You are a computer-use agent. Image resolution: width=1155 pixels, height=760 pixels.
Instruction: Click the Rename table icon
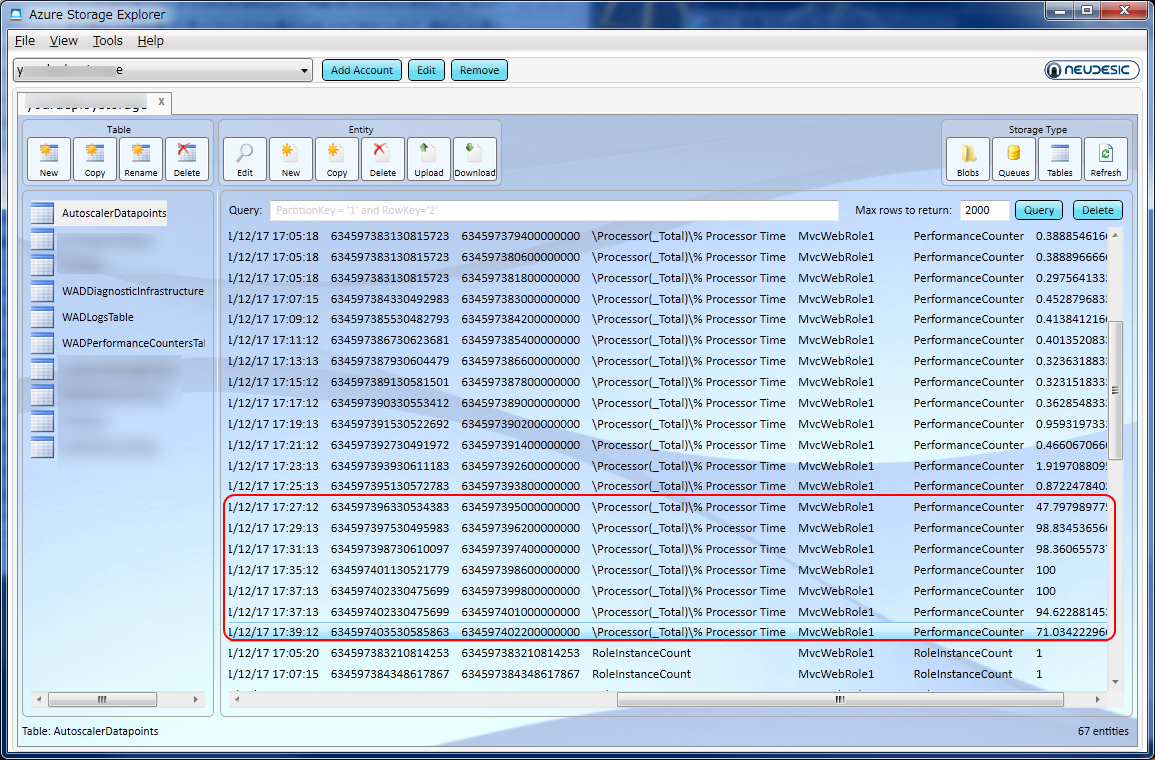pos(141,159)
